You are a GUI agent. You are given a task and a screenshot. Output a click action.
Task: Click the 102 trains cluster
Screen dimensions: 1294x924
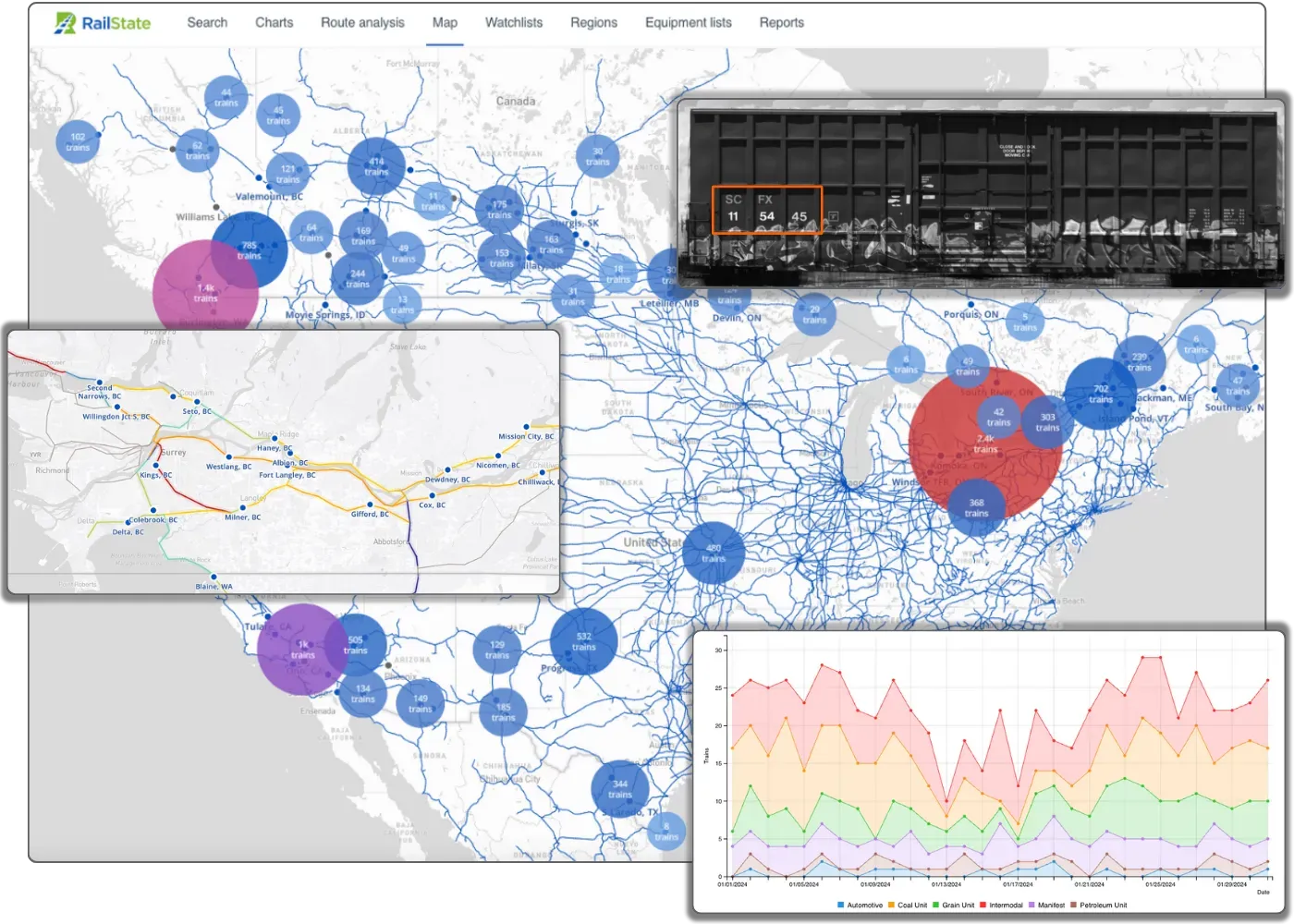(x=78, y=141)
